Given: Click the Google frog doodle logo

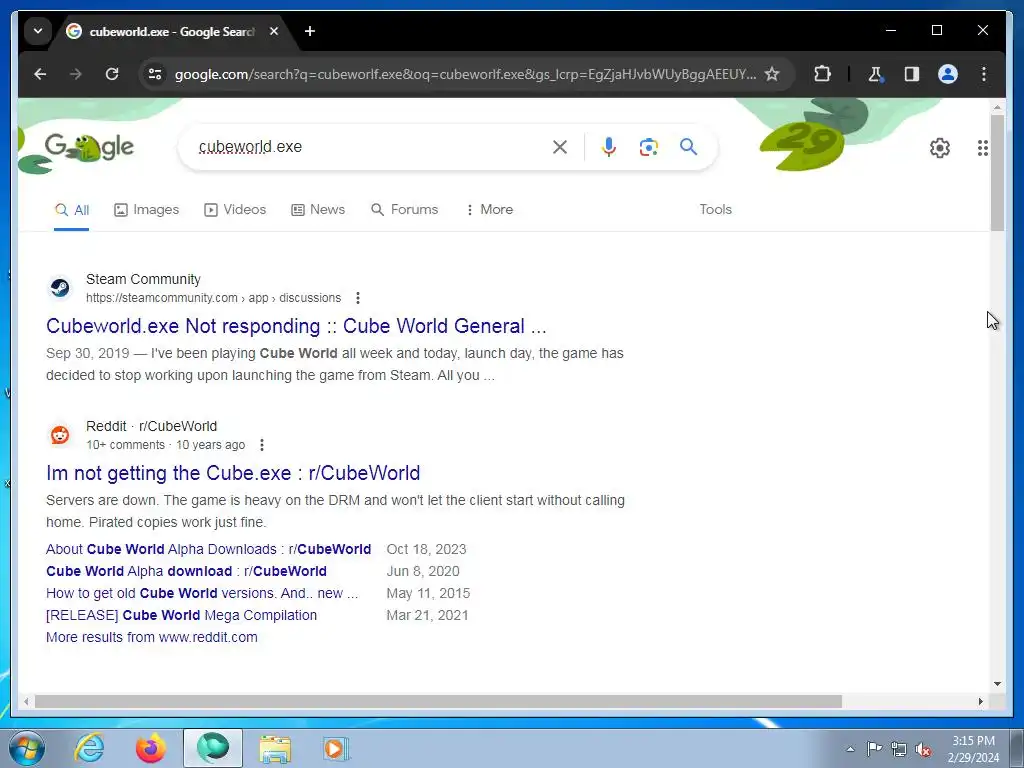Looking at the screenshot, I should 89,147.
